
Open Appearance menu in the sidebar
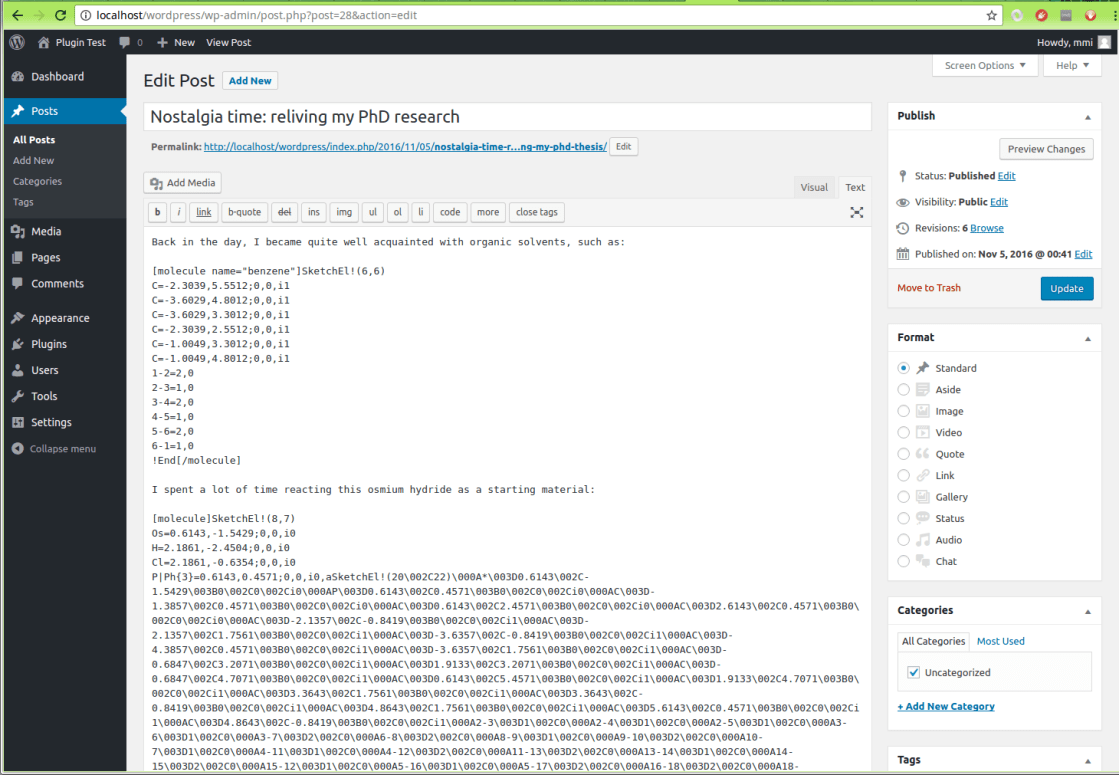pyautogui.click(x=60, y=318)
